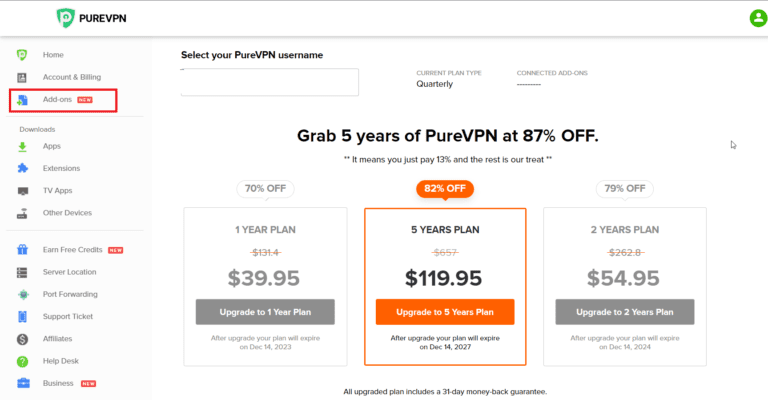This screenshot has height=400, width=768.
Task: Click the Port Forwarding icon
Action: pyautogui.click(x=22, y=294)
